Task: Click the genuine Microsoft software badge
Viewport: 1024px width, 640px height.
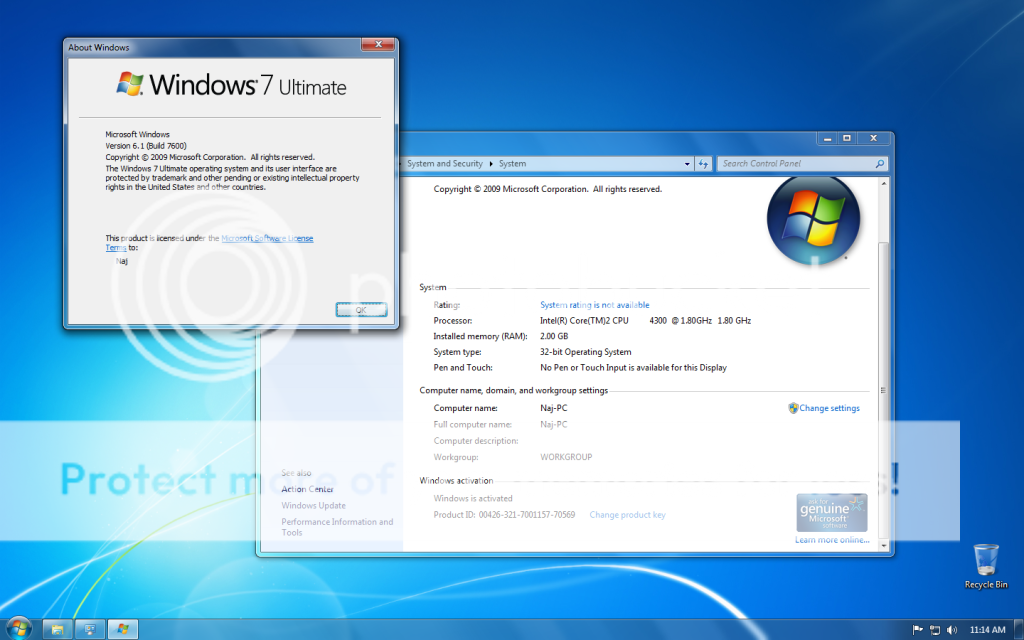Action: (x=831, y=513)
